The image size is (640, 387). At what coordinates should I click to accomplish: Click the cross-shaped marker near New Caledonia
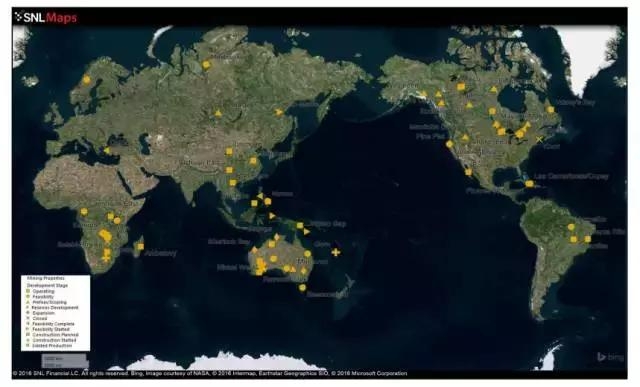(336, 252)
